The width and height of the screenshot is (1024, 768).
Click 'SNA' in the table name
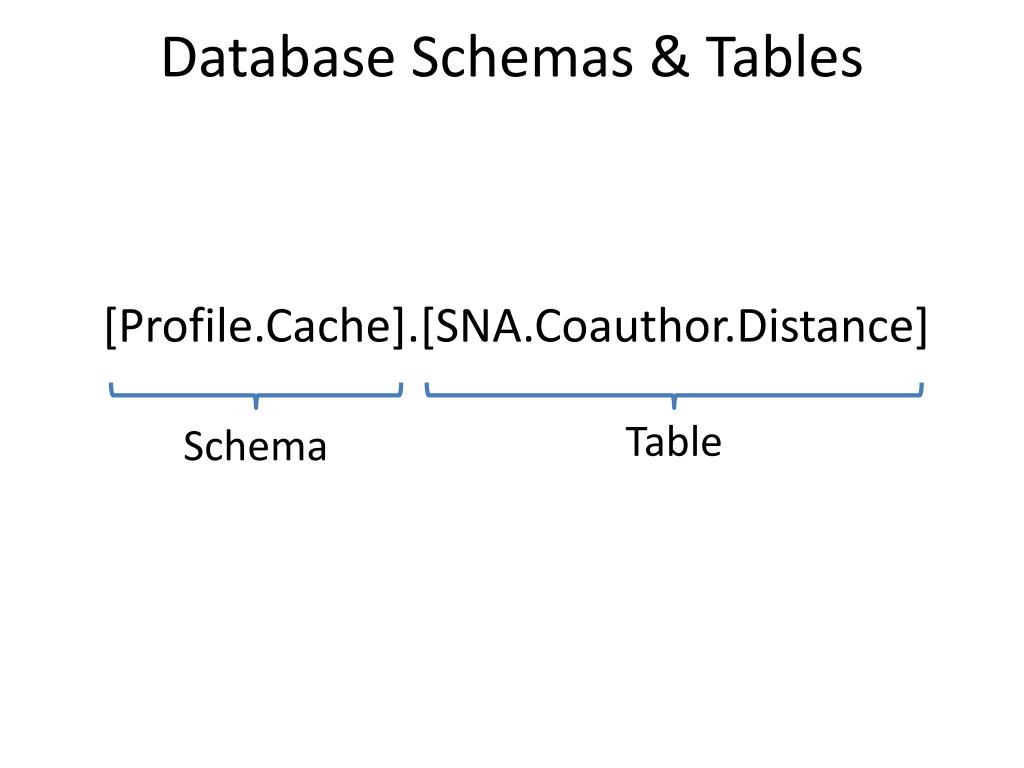coord(479,325)
